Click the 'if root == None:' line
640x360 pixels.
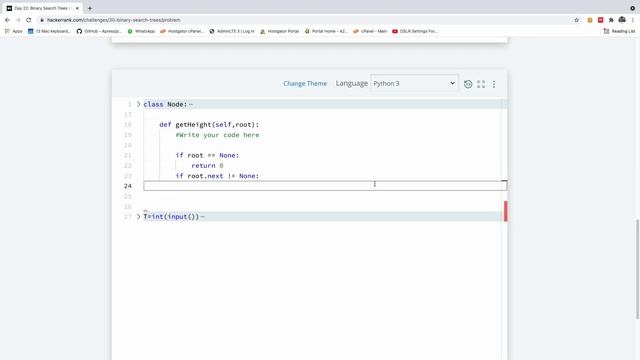coord(207,156)
